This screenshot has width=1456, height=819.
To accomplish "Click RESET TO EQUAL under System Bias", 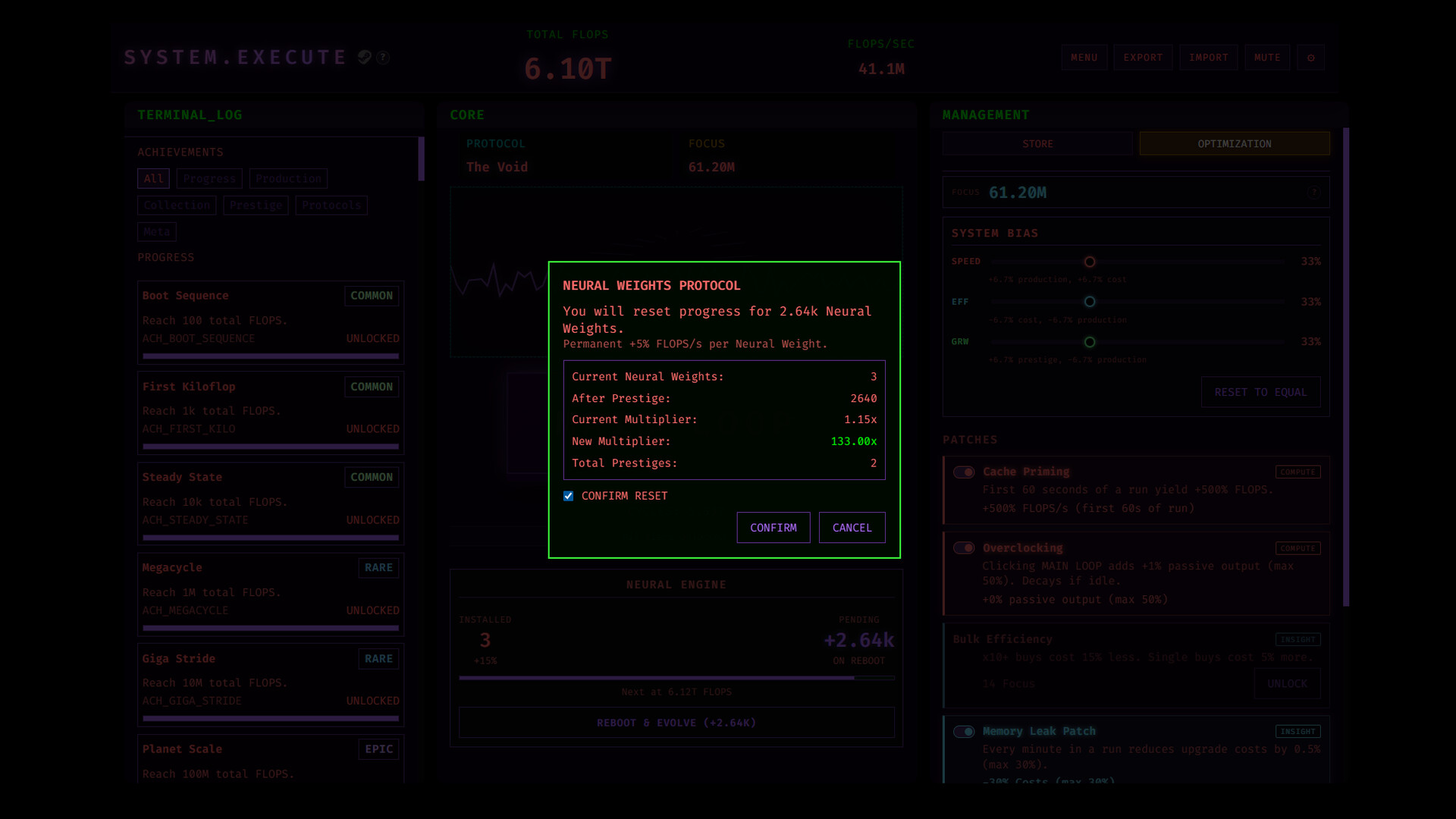I will [x=1260, y=392].
